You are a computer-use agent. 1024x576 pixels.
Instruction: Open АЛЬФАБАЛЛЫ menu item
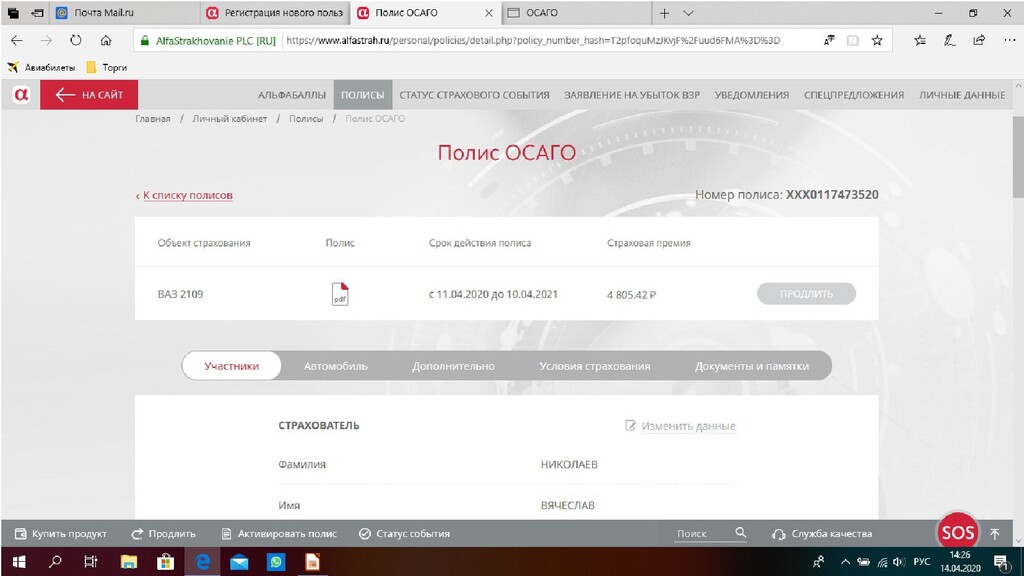[x=292, y=95]
